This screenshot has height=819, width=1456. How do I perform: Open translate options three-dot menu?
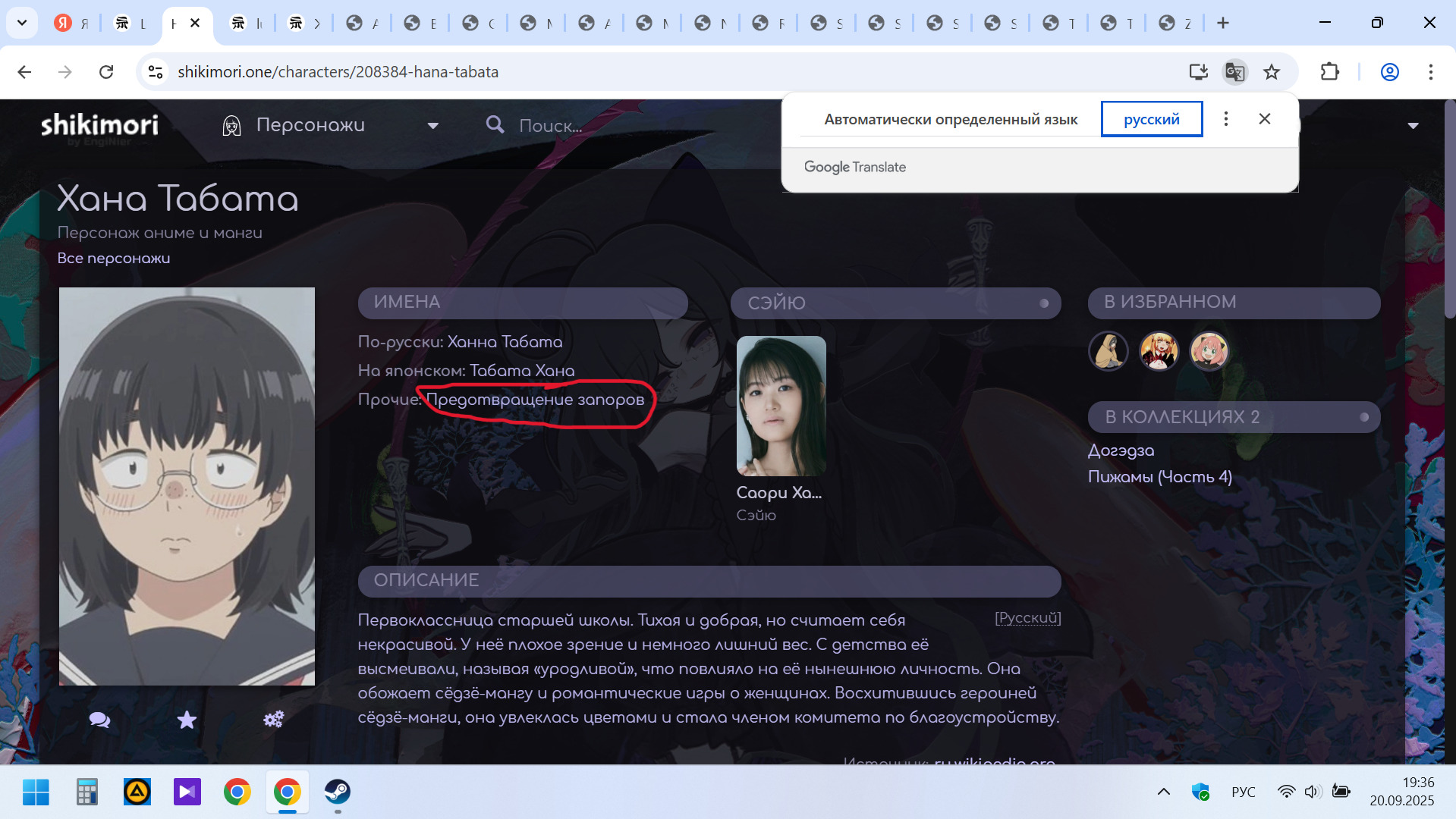(1225, 119)
